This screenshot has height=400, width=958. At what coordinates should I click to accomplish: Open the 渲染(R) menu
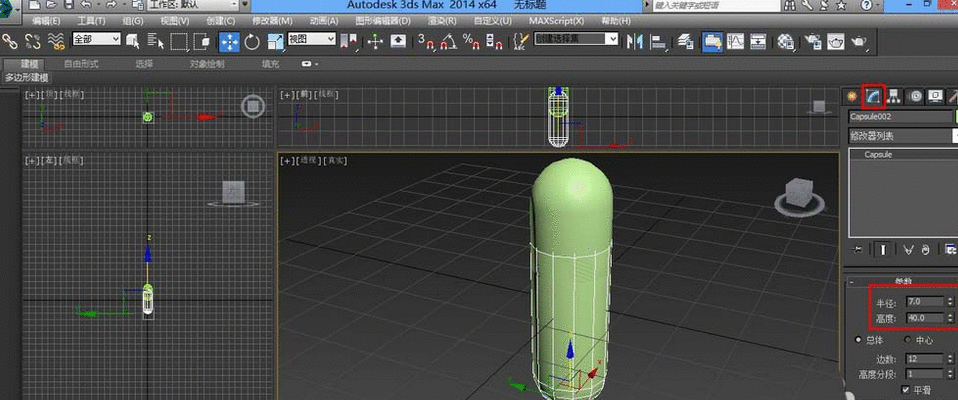point(440,20)
